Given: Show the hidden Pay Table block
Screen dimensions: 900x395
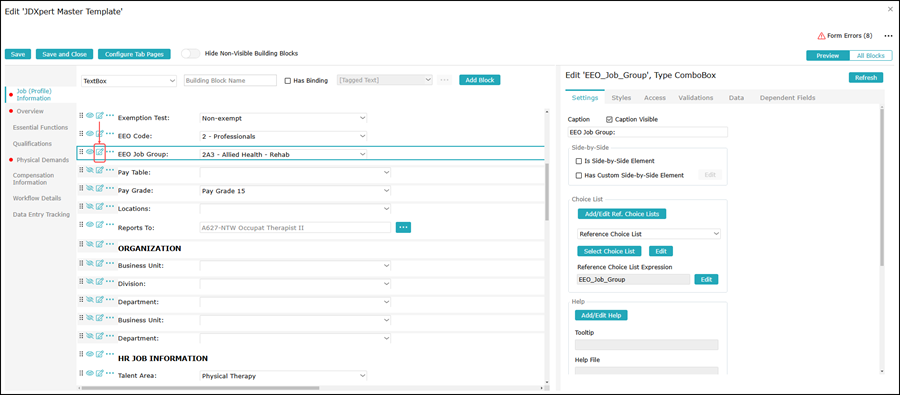Looking at the screenshot, I should 90,170.
